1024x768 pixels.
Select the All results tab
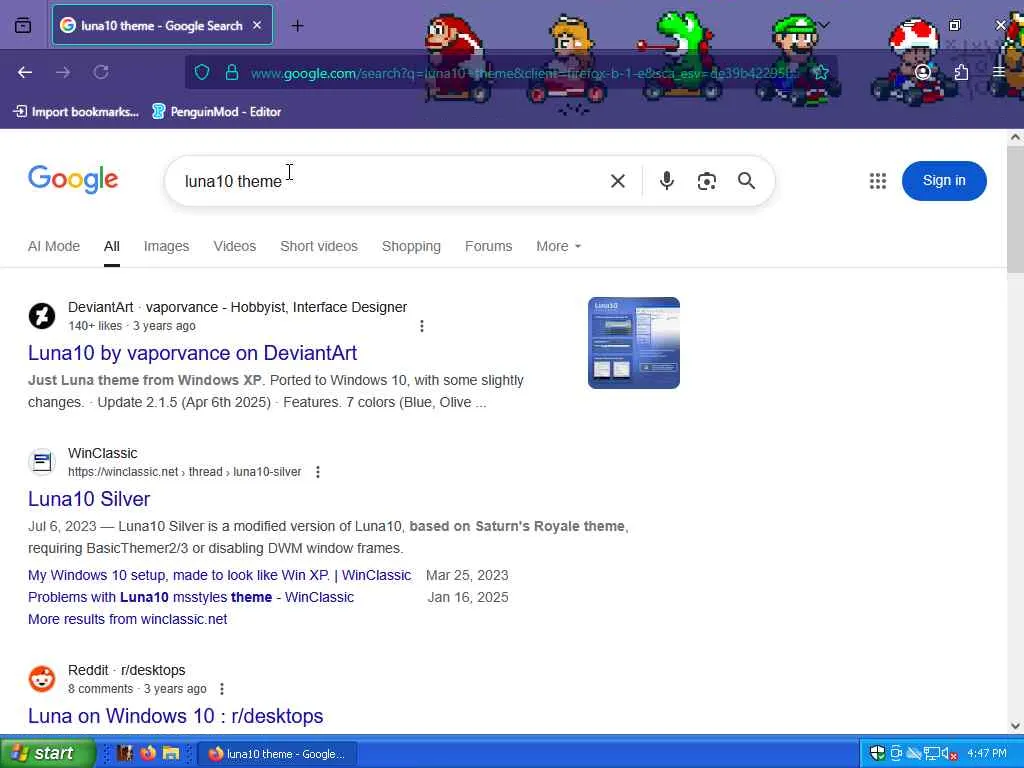(112, 246)
